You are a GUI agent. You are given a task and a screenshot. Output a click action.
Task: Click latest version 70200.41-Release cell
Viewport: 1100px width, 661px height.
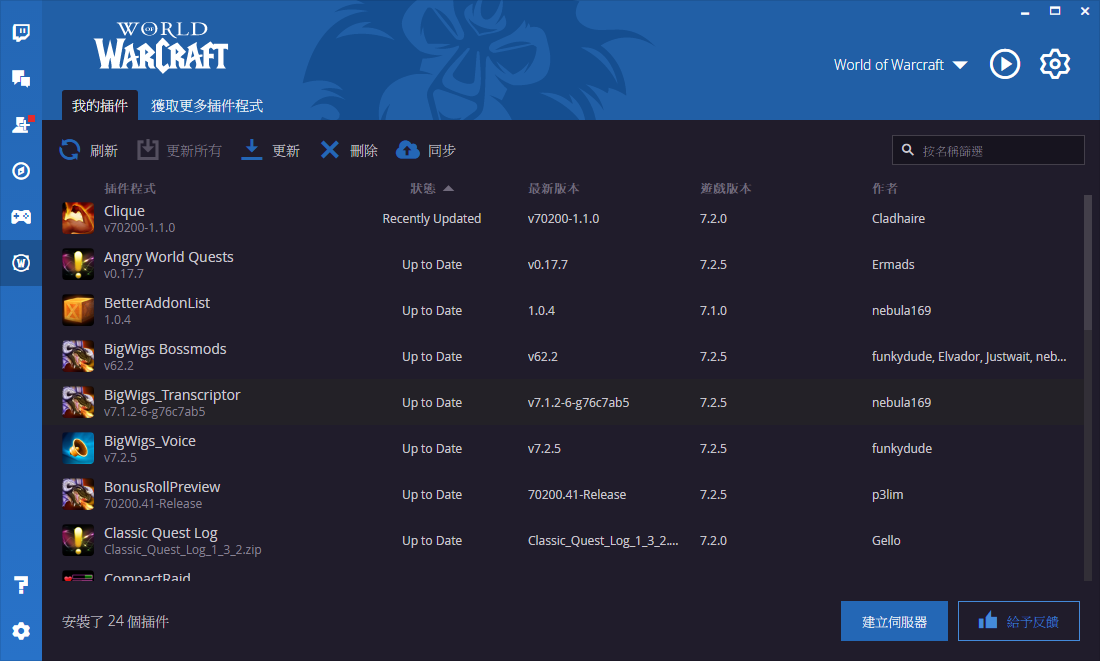pyautogui.click(x=577, y=495)
